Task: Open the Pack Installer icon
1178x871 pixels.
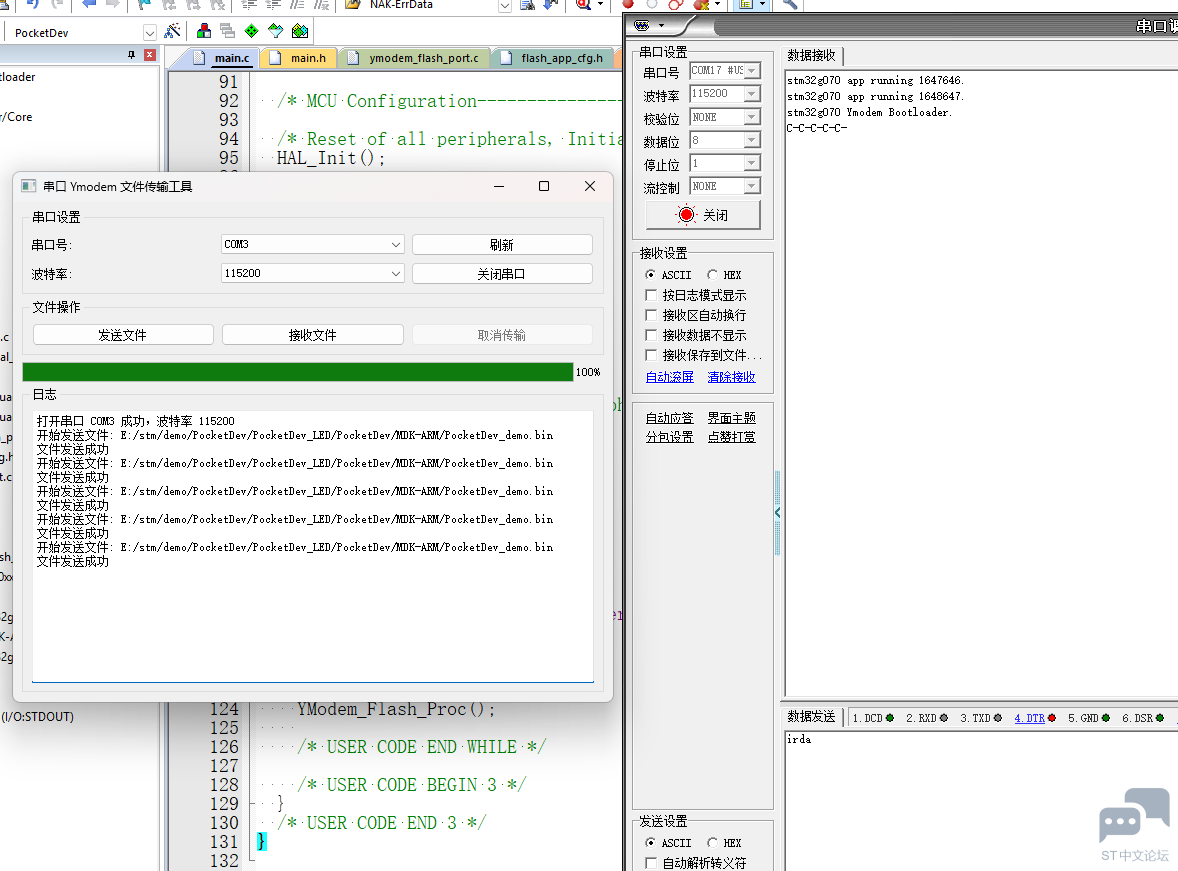Action: 300,31
